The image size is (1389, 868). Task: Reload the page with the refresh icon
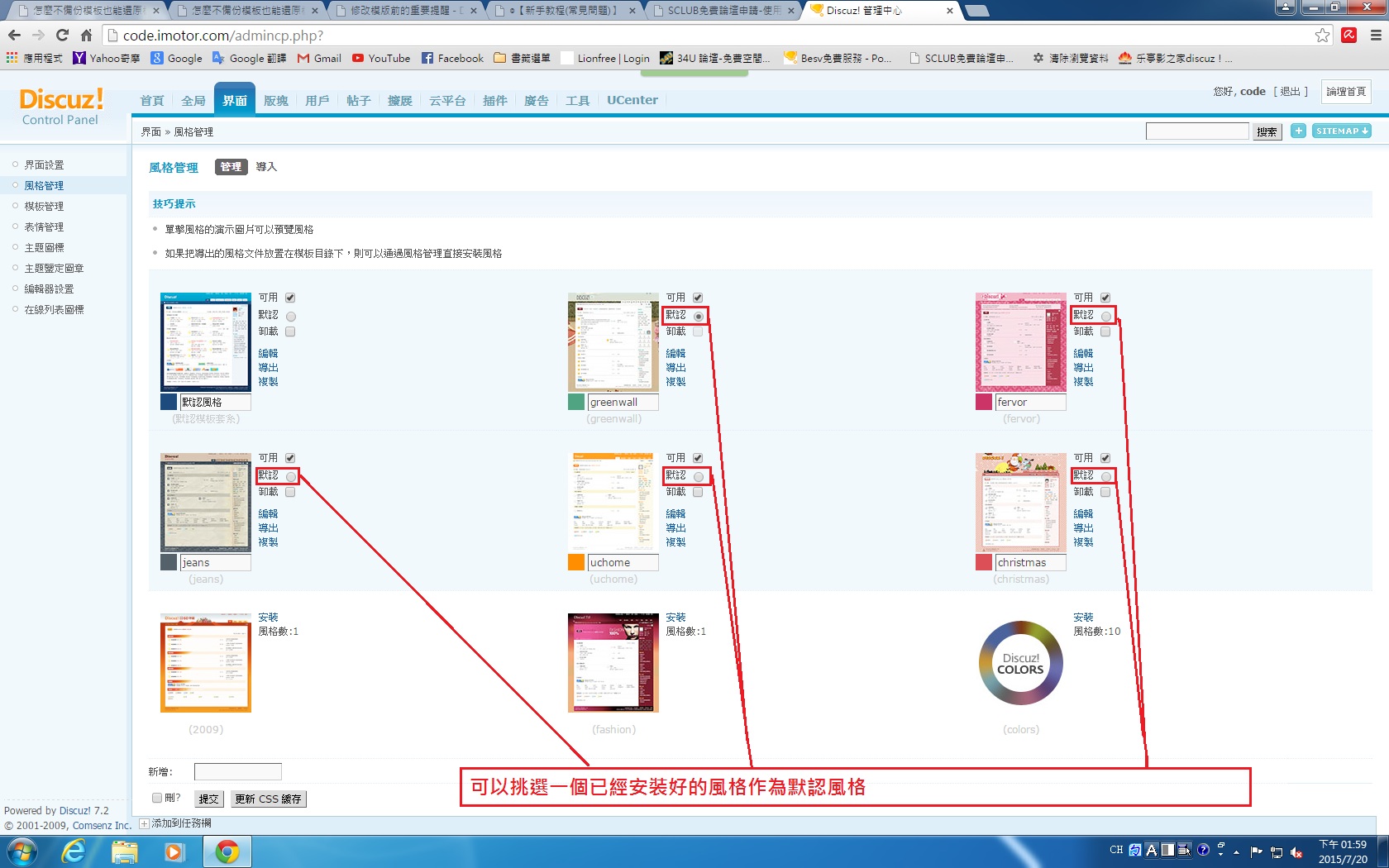pyautogui.click(x=62, y=36)
